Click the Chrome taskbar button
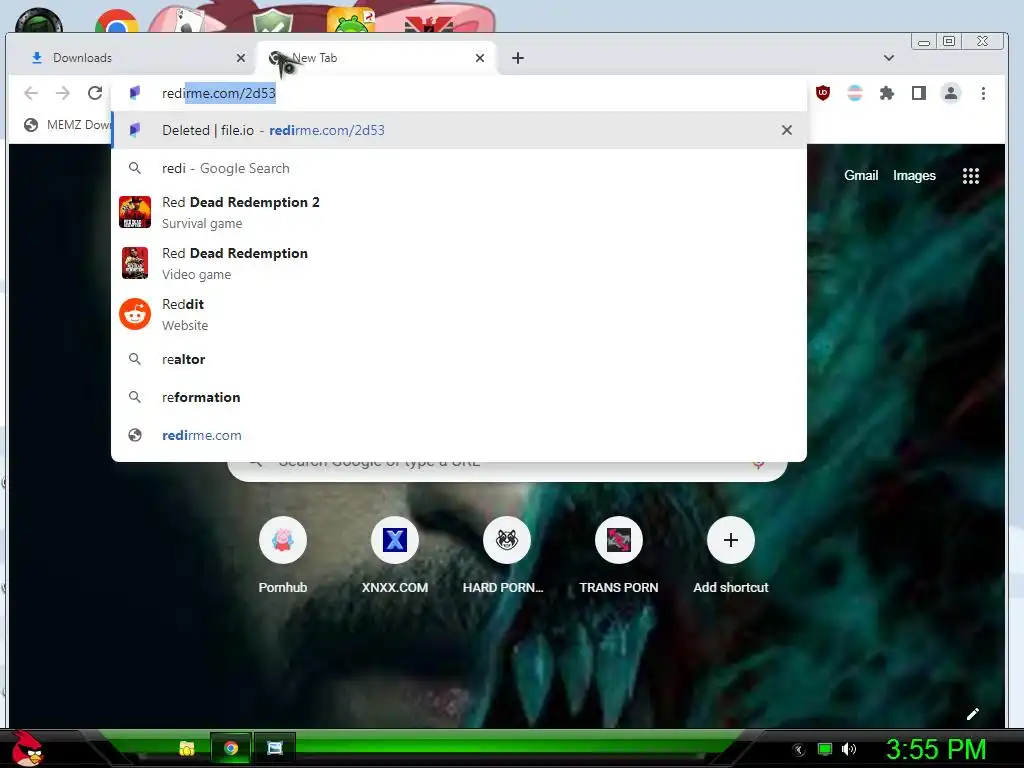Viewport: 1024px width, 768px height. tap(231, 748)
